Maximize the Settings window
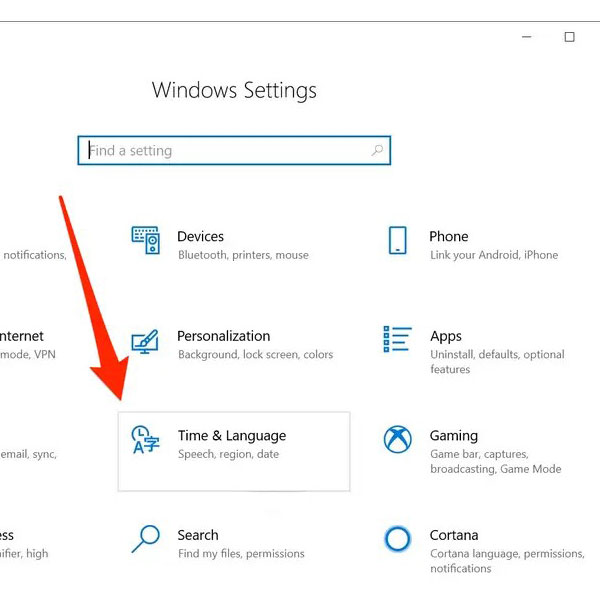The image size is (600, 600). pyautogui.click(x=569, y=37)
